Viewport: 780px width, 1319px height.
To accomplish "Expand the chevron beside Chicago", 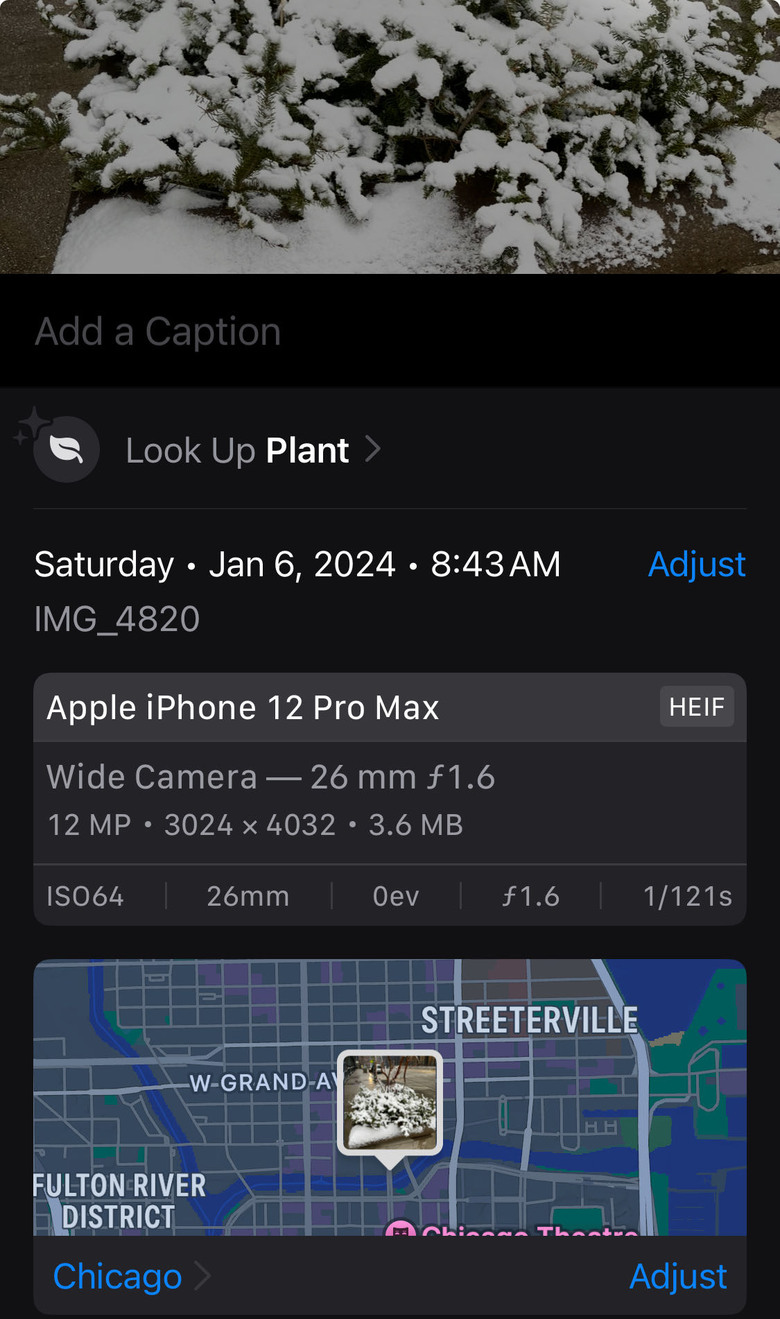I will coord(202,1276).
